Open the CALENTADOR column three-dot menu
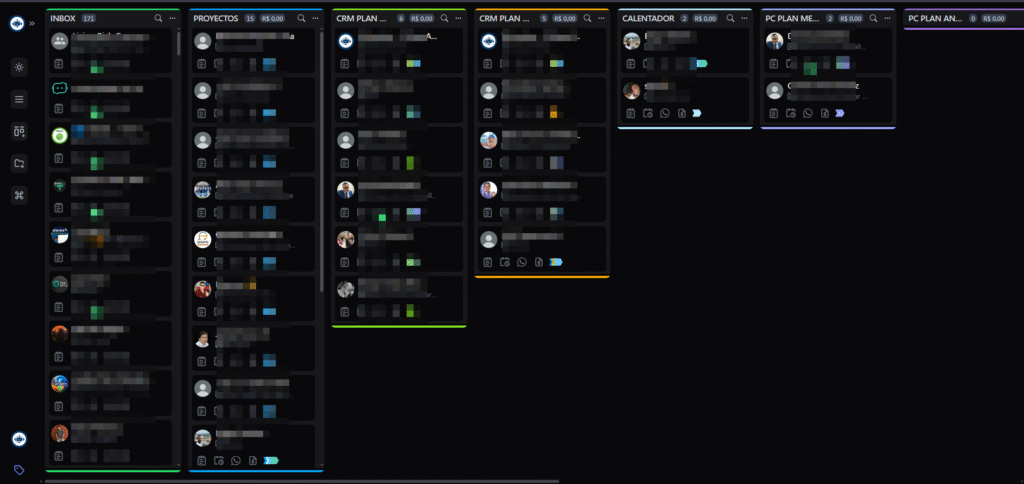Viewport: 1024px width, 484px height. 744,18
